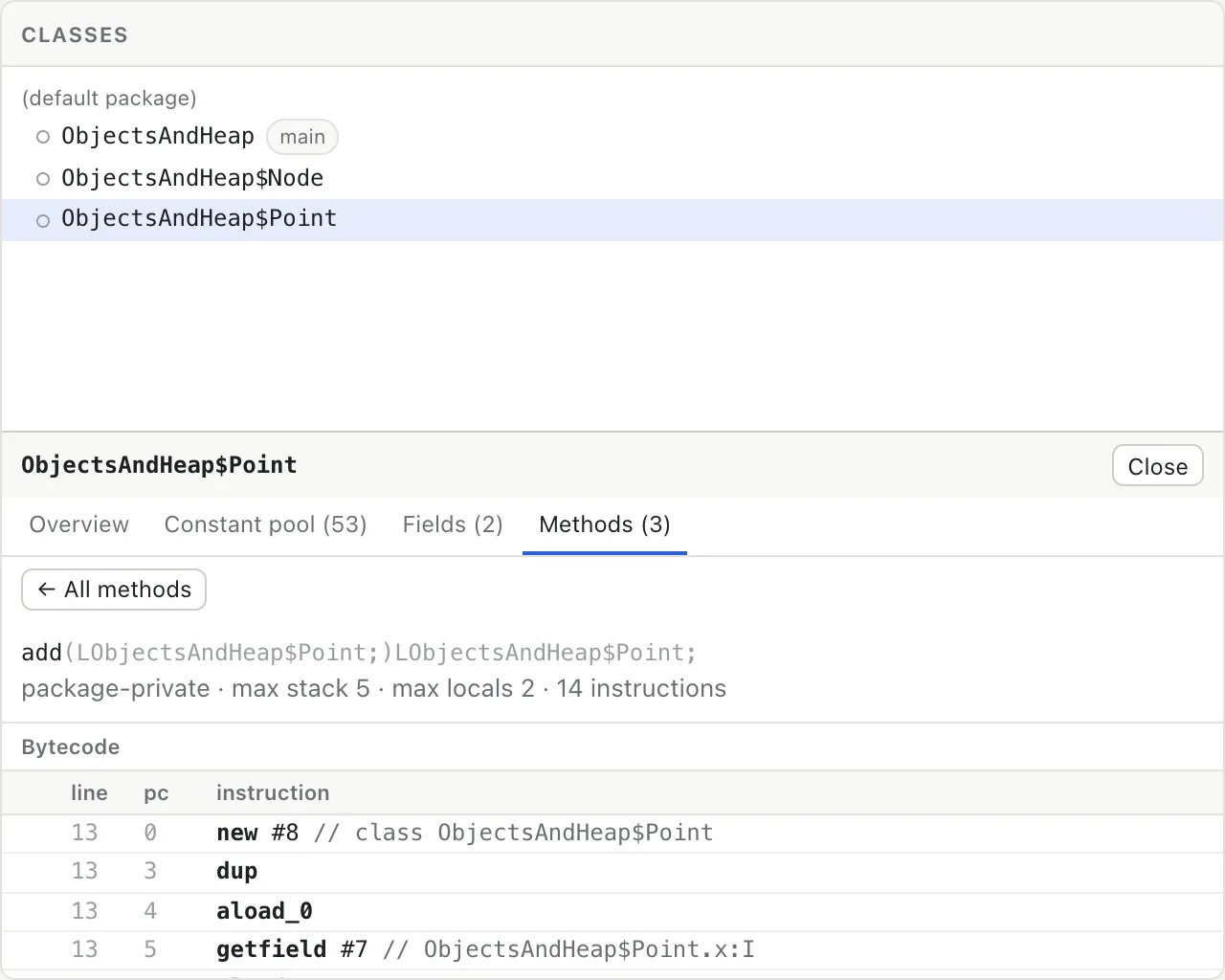Screen dimensions: 1225x980
Task: Select the ObjectsAndHeap$Node class row
Action: [x=612, y=178]
